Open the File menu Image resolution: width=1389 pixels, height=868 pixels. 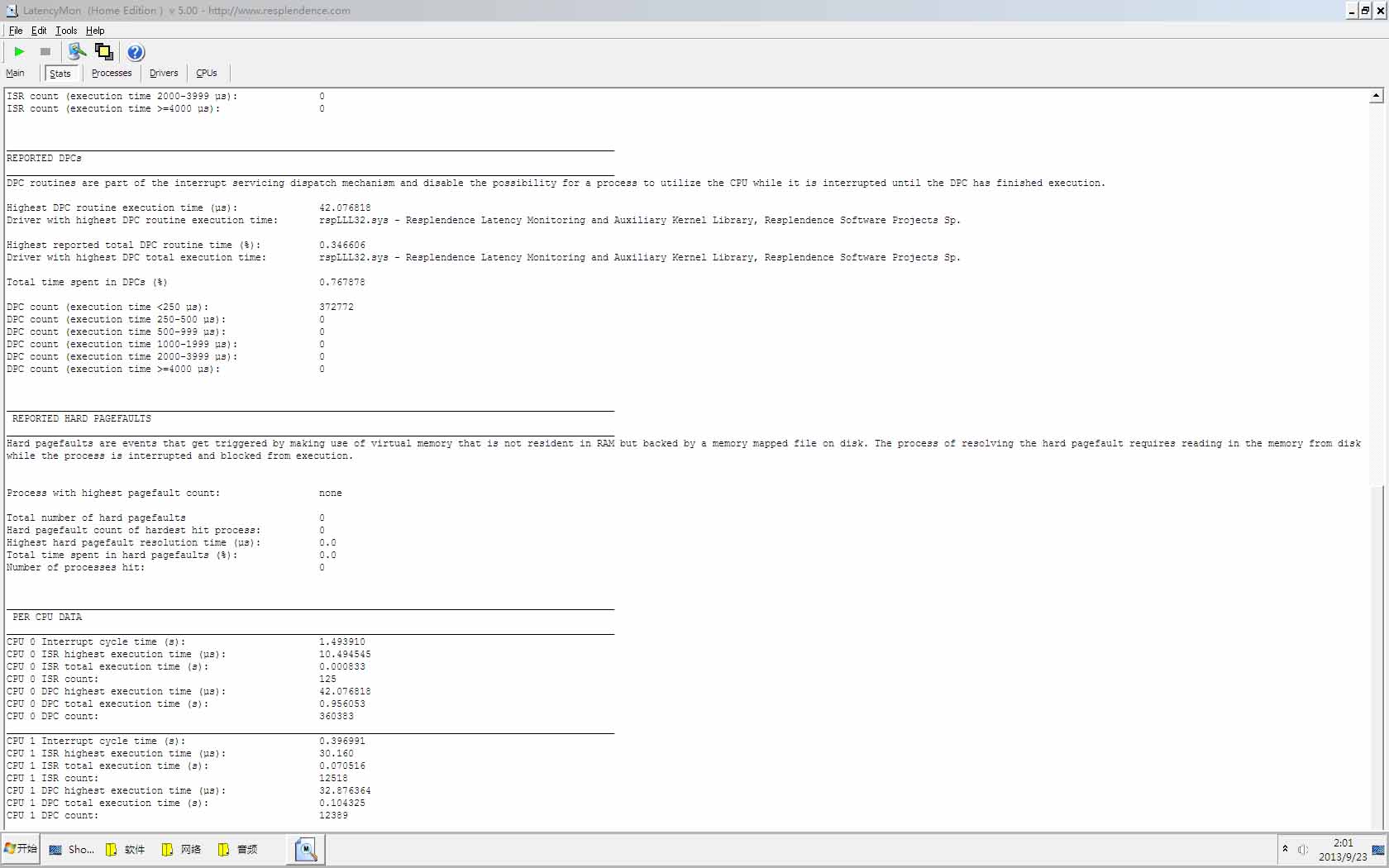pos(16,31)
